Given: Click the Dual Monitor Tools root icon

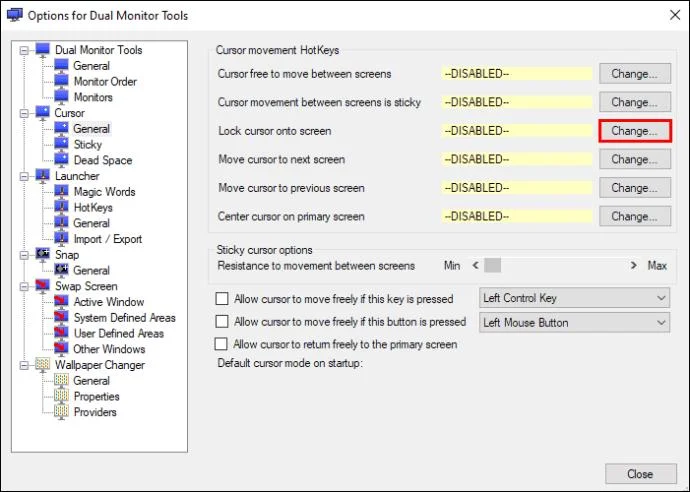Looking at the screenshot, I should [x=43, y=49].
